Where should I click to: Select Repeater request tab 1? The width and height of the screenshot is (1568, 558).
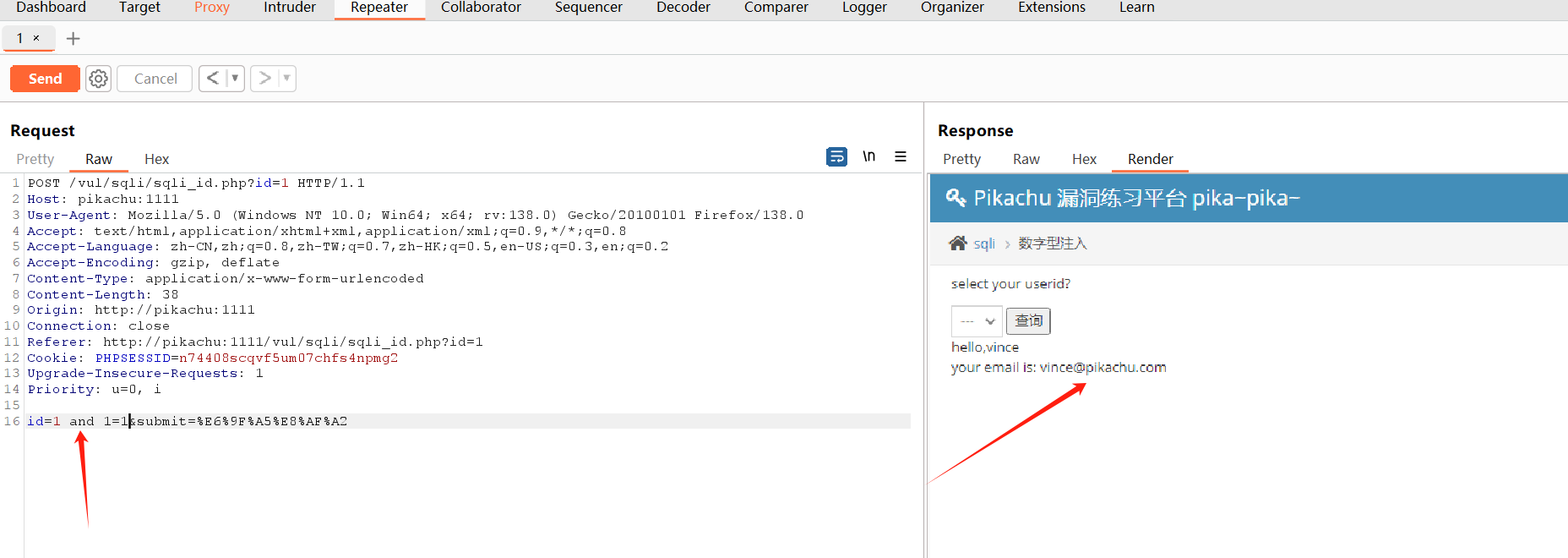20,38
